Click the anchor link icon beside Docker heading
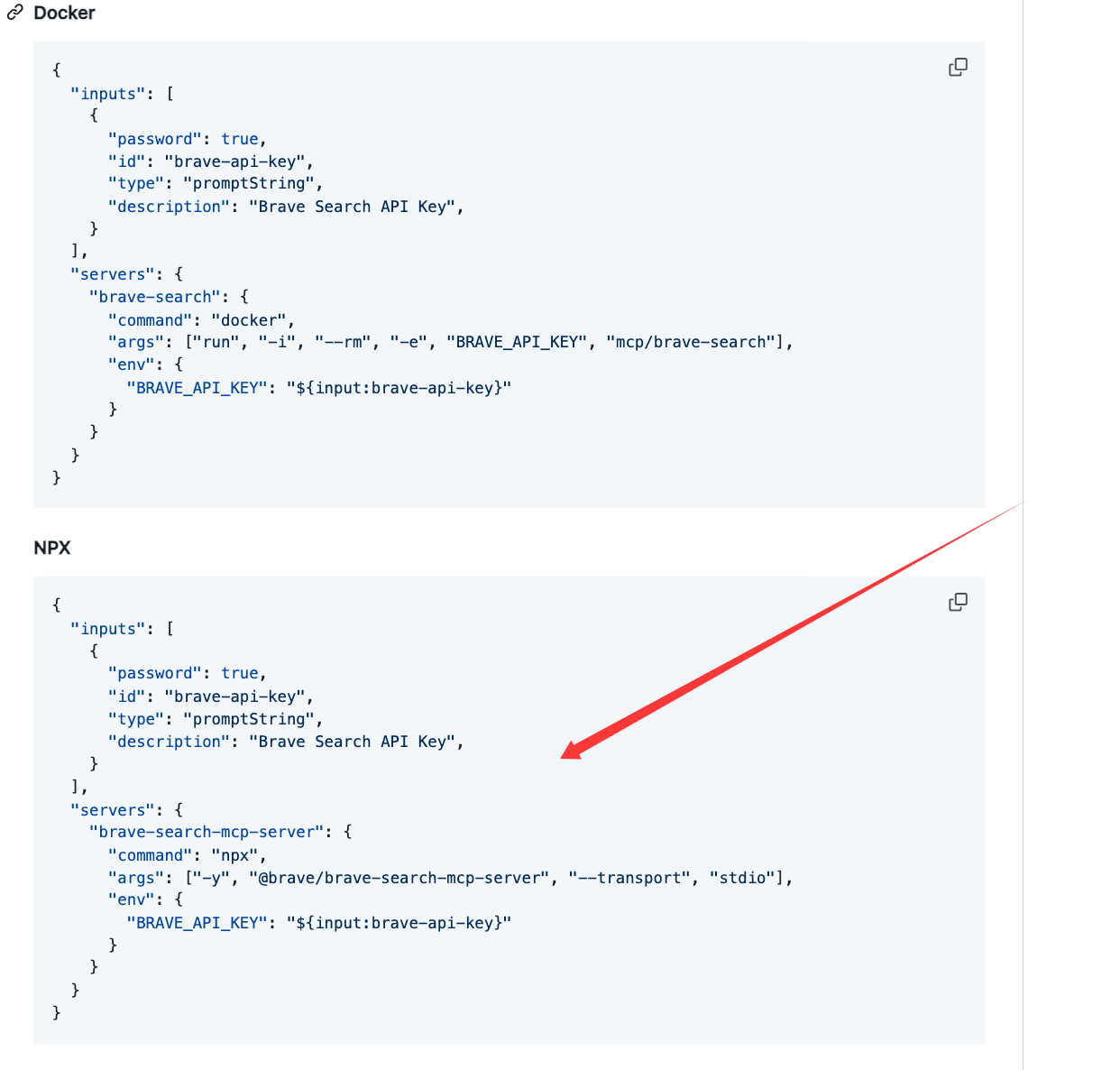Image resolution: width=1120 pixels, height=1070 pixels. (x=15, y=13)
